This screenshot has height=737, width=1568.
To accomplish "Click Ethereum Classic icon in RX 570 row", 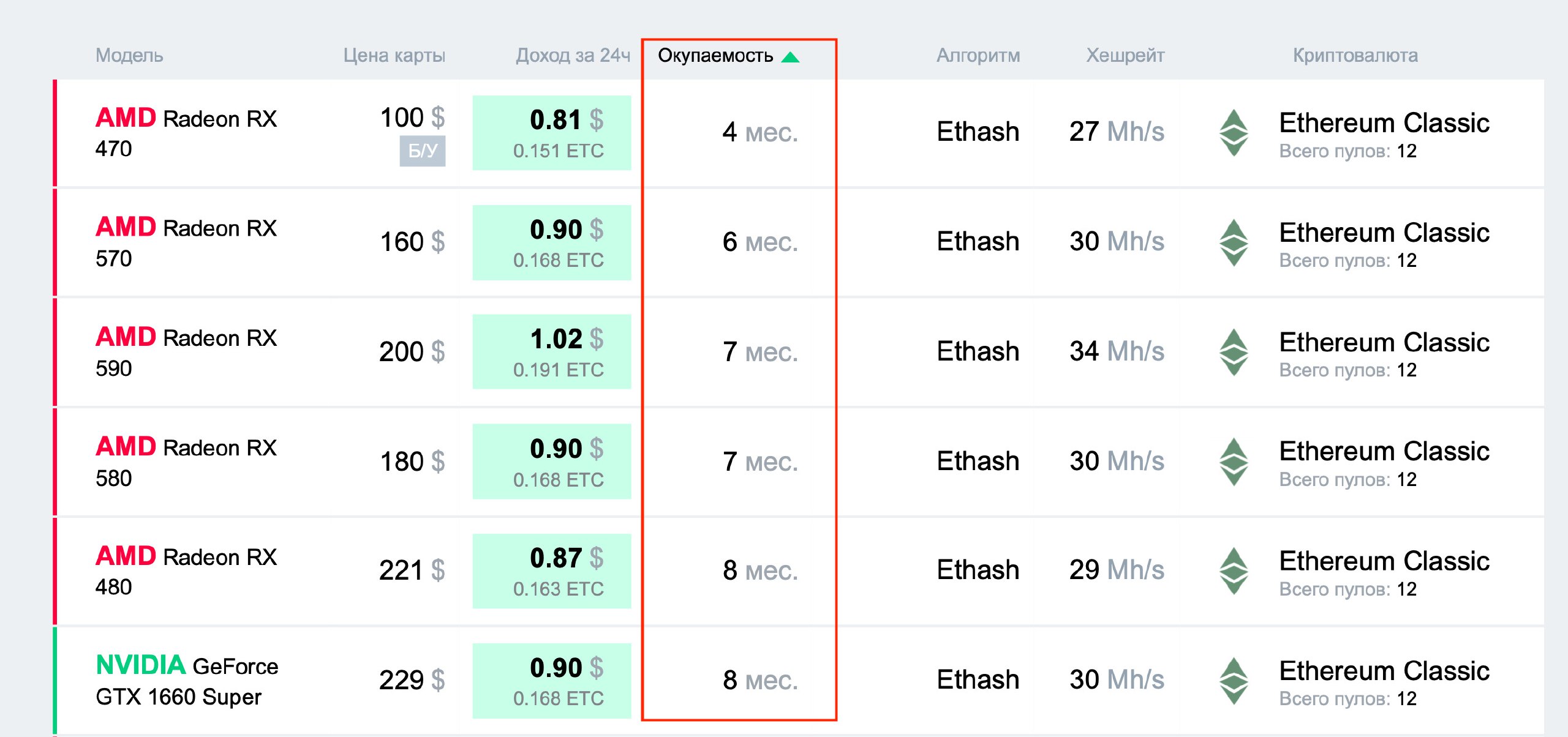I will [1233, 242].
